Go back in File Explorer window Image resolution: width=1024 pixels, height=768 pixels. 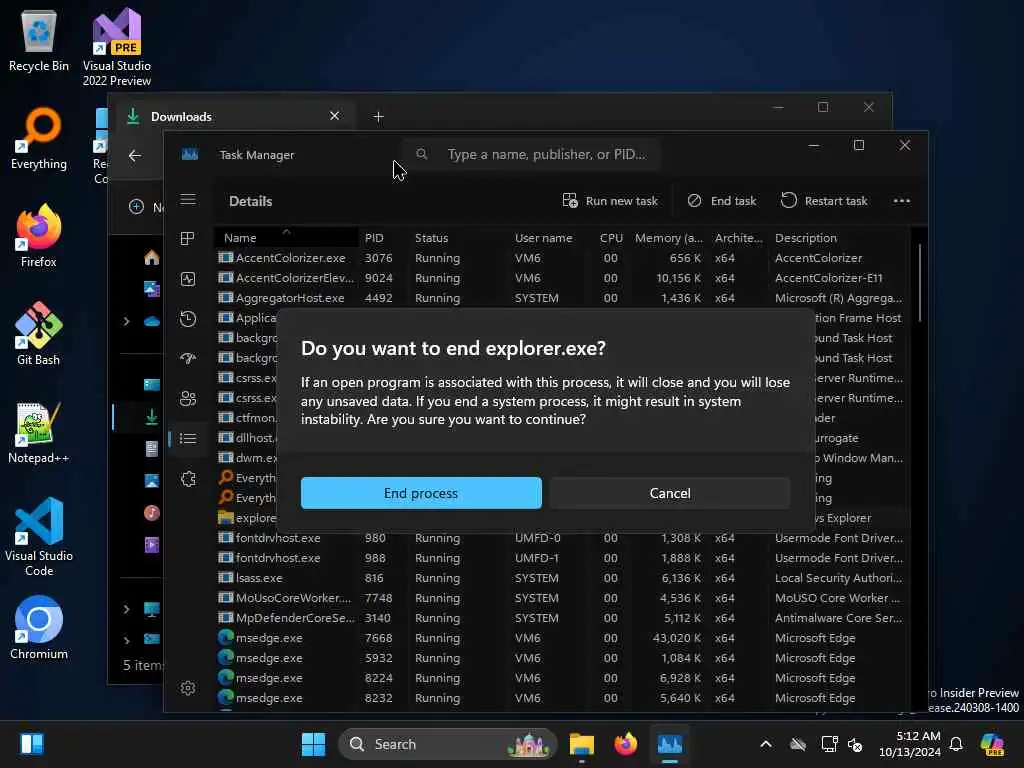click(x=135, y=155)
